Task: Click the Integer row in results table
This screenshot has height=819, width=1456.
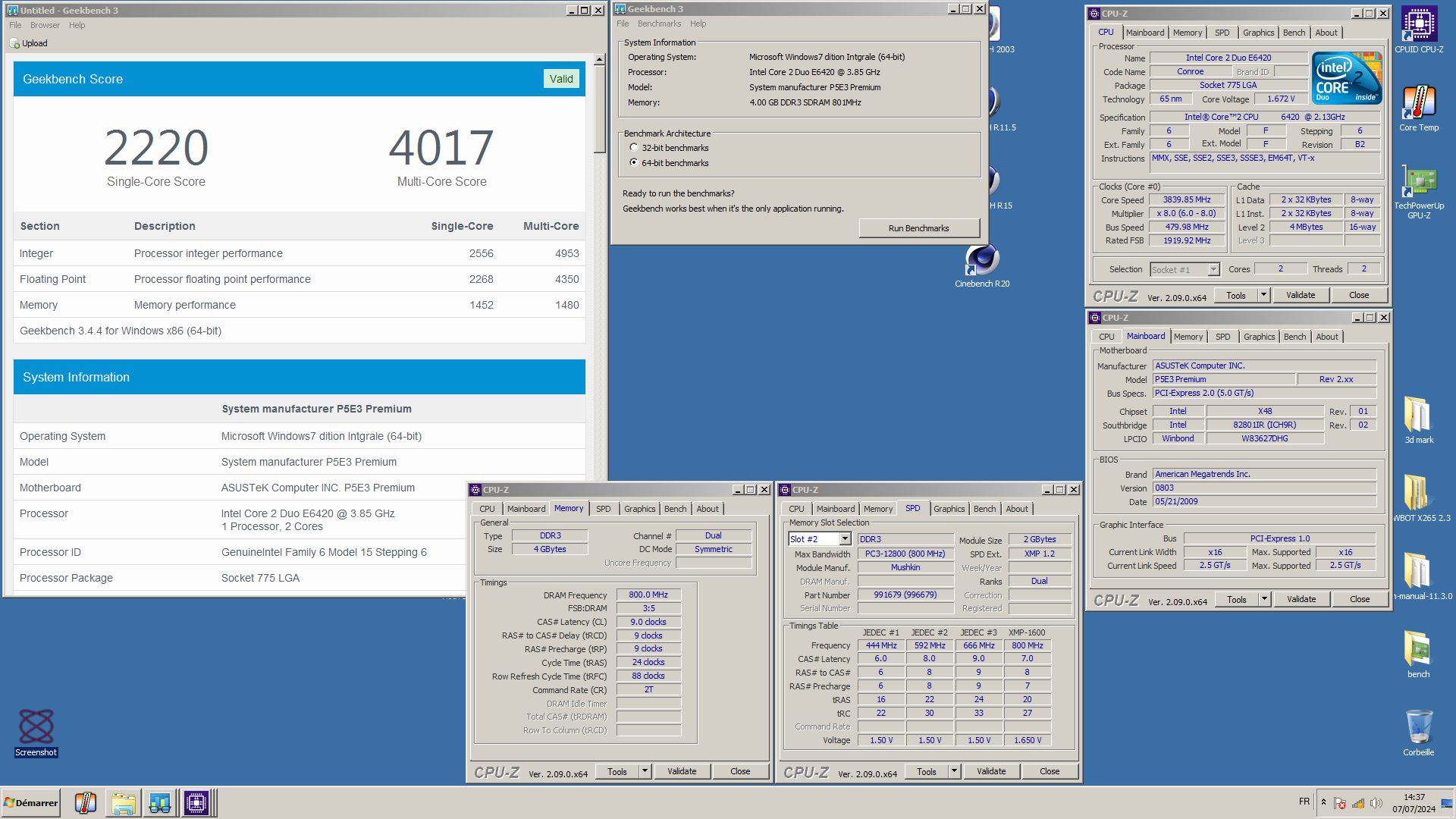Action: tap(300, 253)
